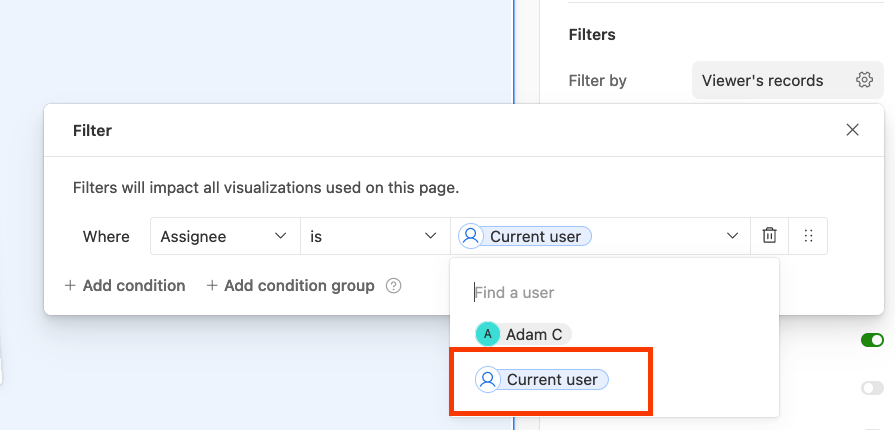Collapse the user value dropdown arrow

pos(732,236)
